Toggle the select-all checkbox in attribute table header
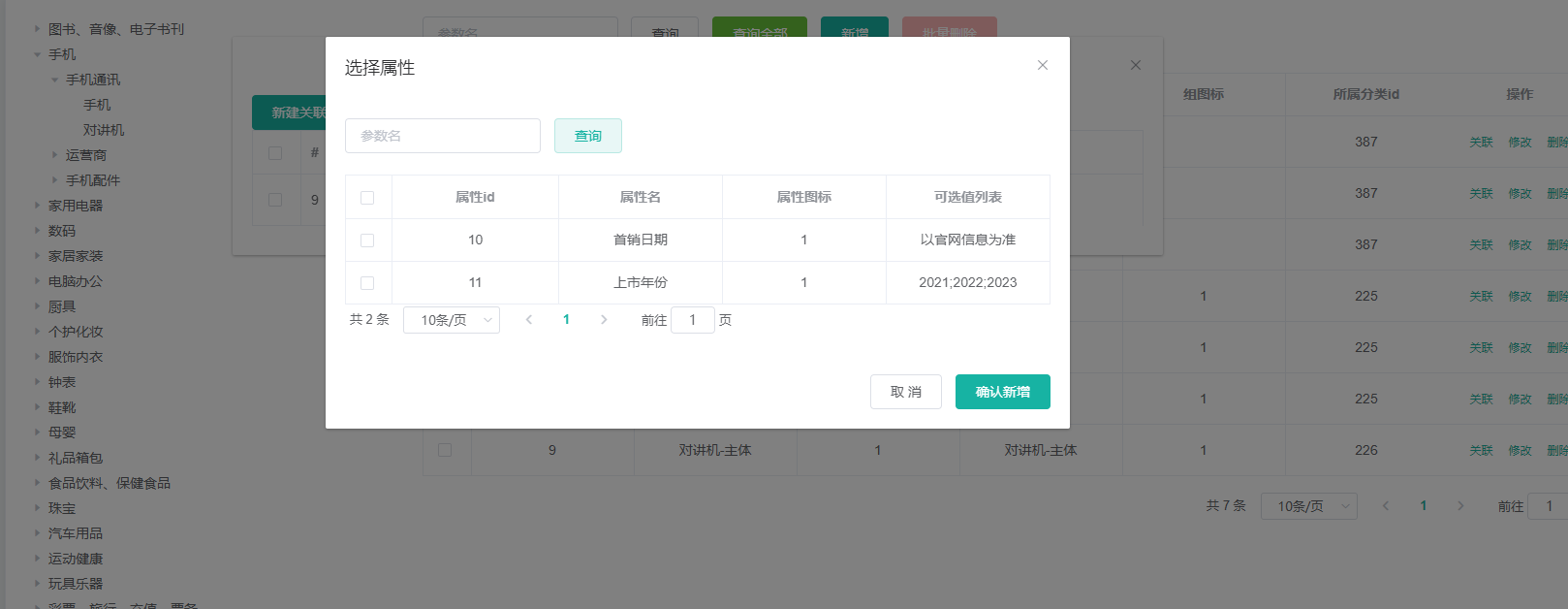The height and width of the screenshot is (609, 1568). click(367, 198)
